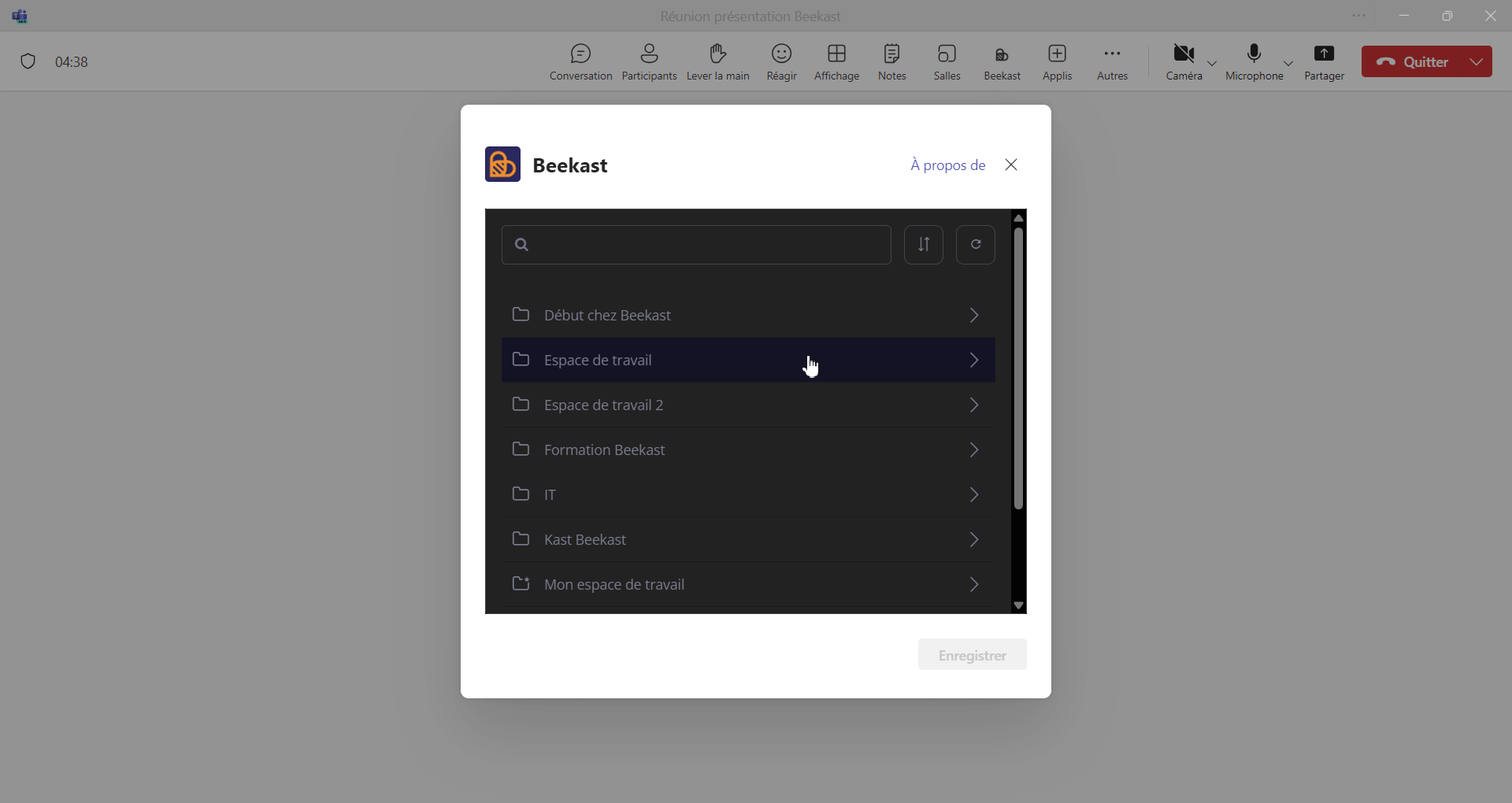
Task: Leave the meeting with Quitter
Action: coord(1414,62)
